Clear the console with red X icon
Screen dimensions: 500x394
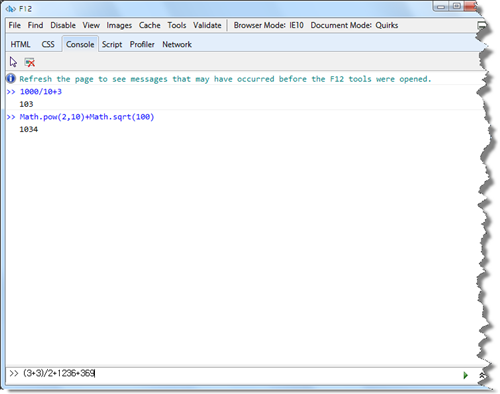click(30, 62)
